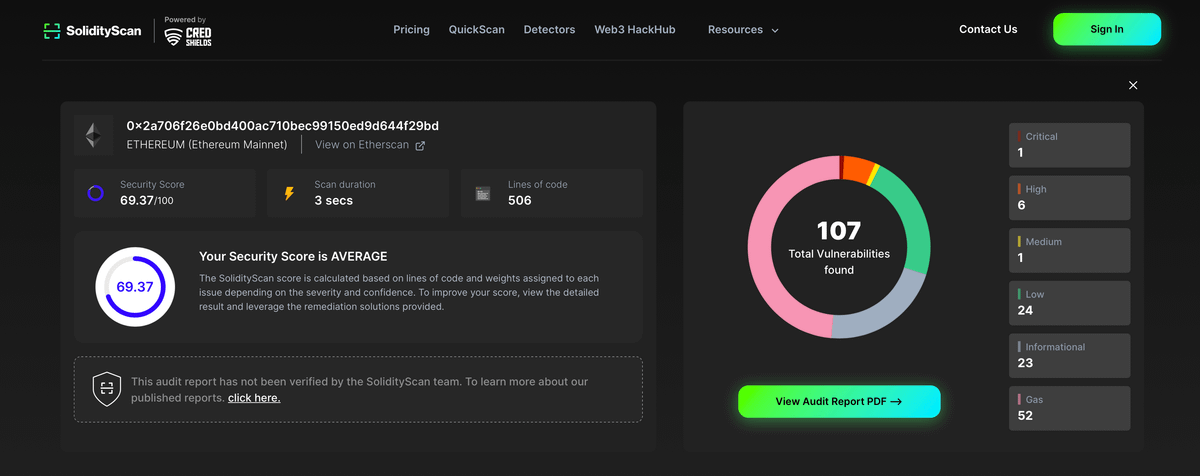Screen dimensions: 1200x476
Task: Open the Detectors menu item
Action: coord(549,30)
